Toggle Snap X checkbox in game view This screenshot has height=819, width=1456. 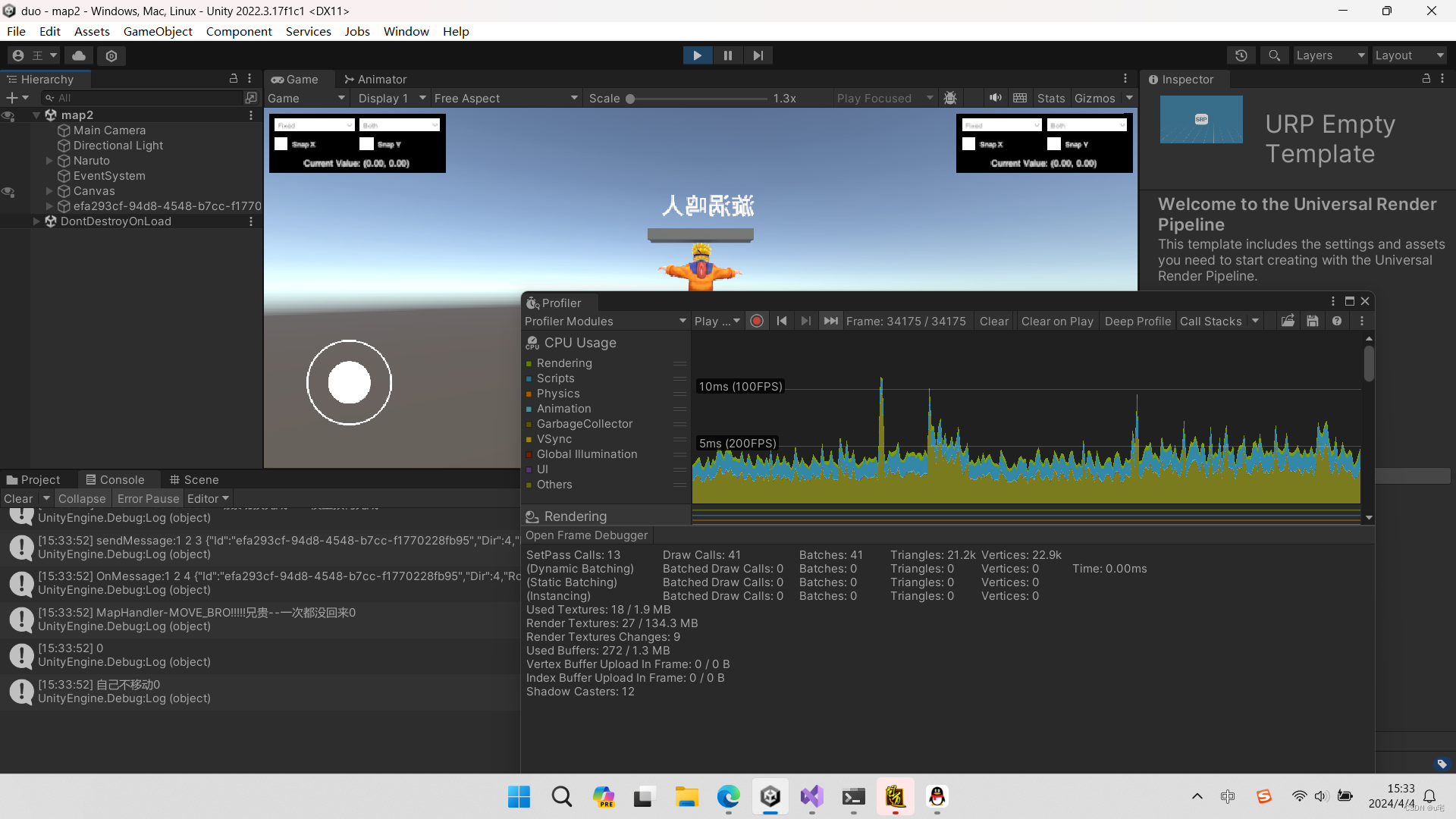coord(283,144)
